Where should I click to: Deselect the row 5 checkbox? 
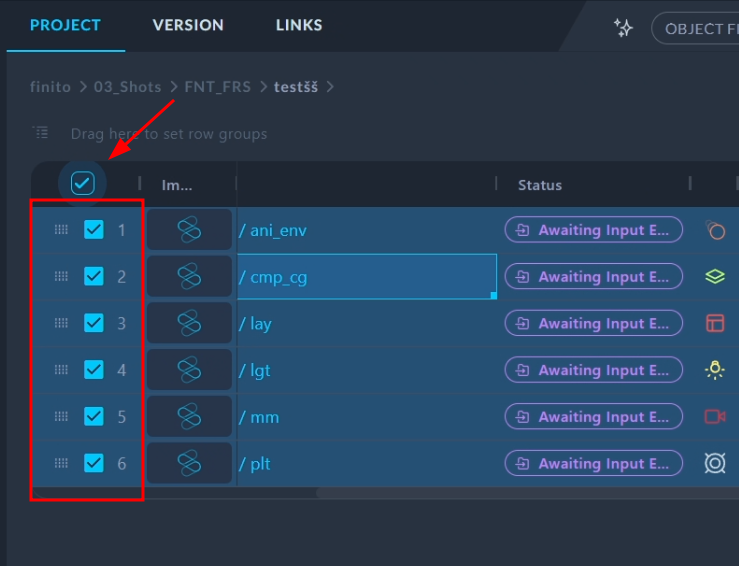point(94,416)
